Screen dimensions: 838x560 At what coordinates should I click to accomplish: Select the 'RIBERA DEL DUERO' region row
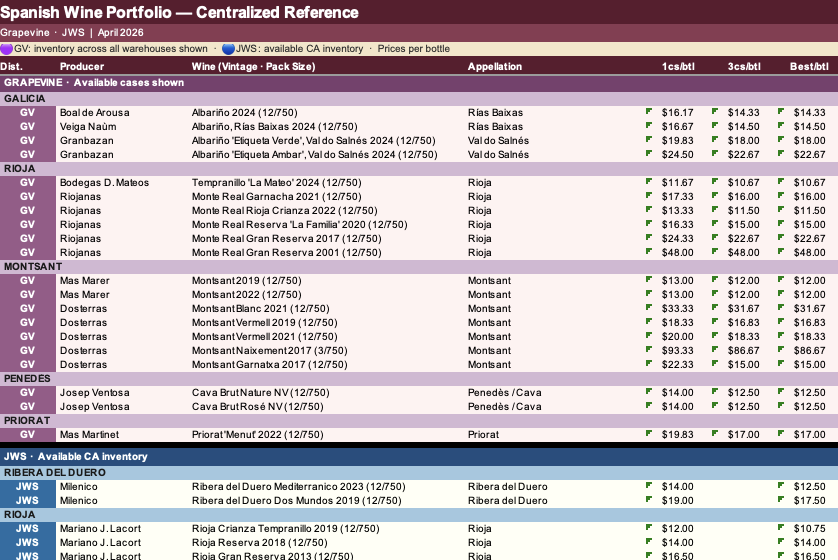[x=419, y=472]
